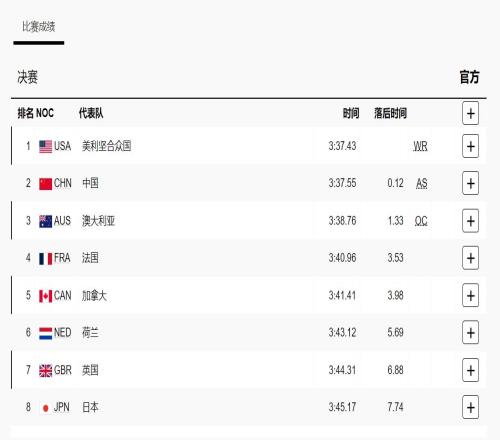Image resolution: width=500 pixels, height=440 pixels.
Task: Click the Netherlands flag icon
Action: tap(45, 333)
